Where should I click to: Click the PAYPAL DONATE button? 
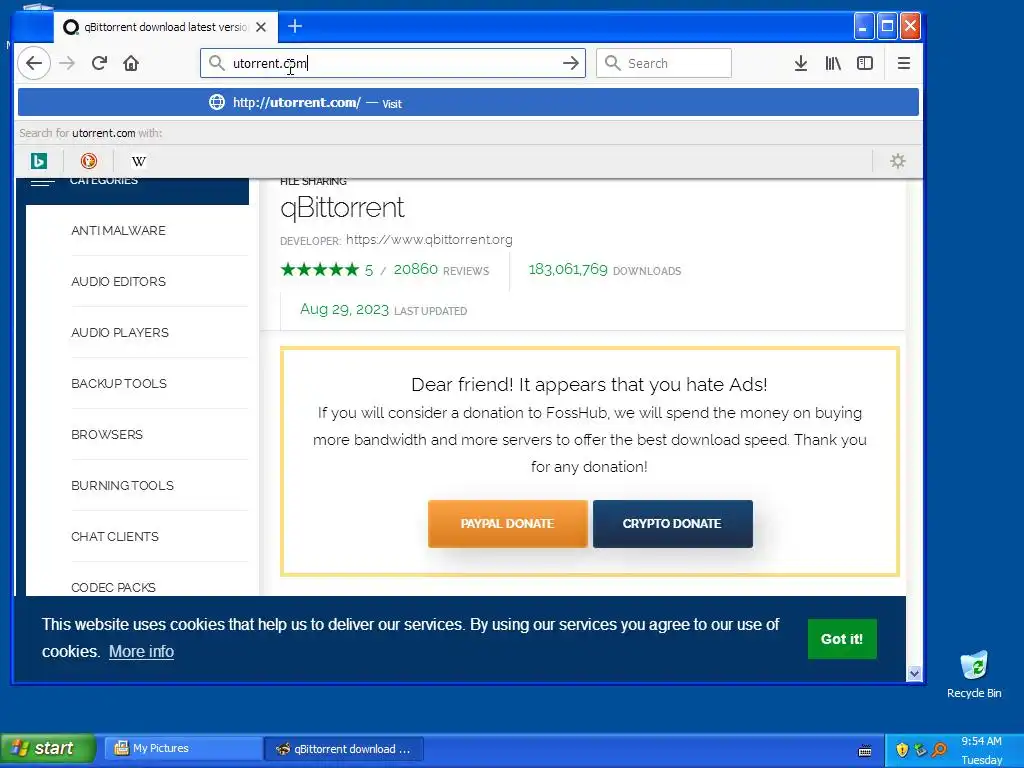point(507,524)
